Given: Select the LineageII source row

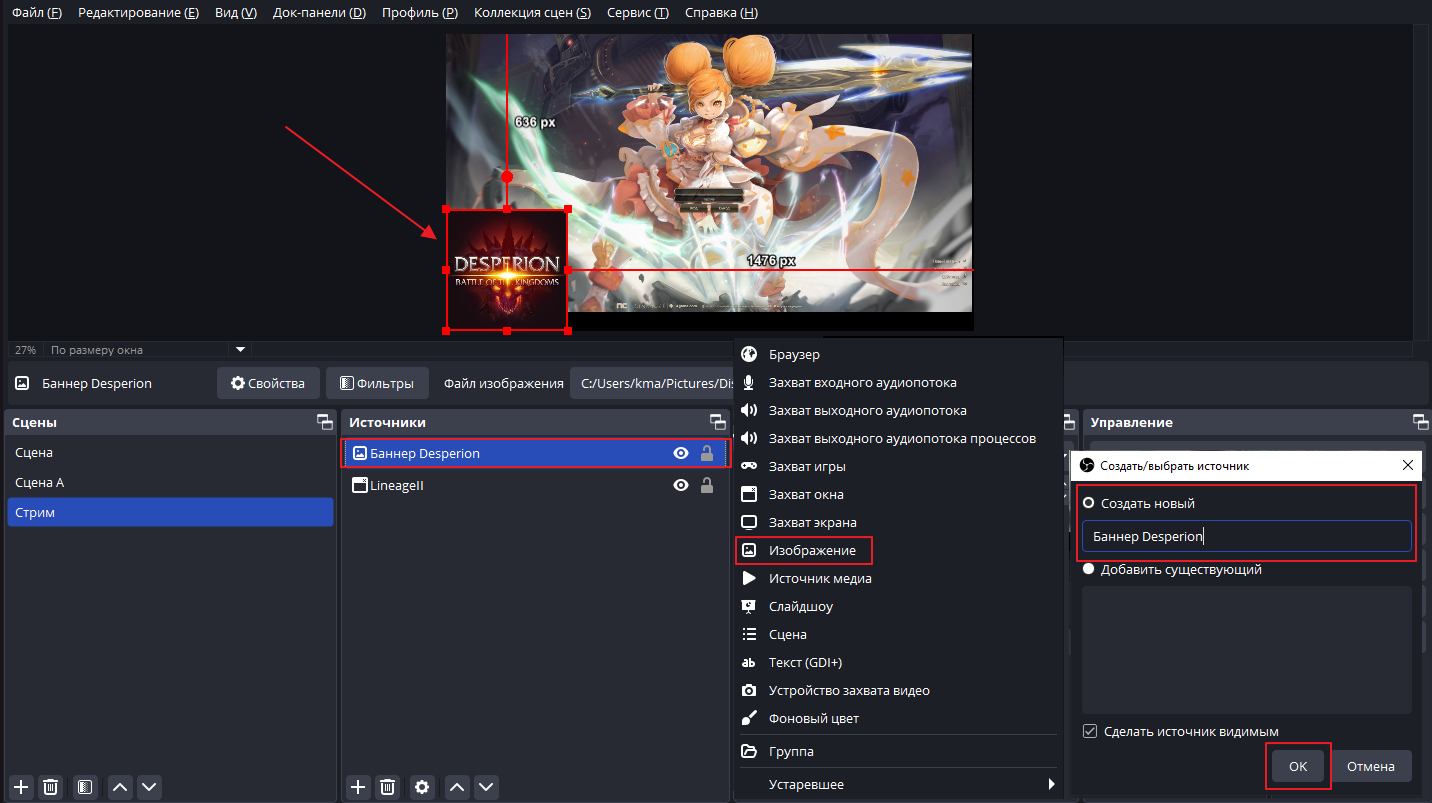Looking at the screenshot, I should click(x=536, y=485).
